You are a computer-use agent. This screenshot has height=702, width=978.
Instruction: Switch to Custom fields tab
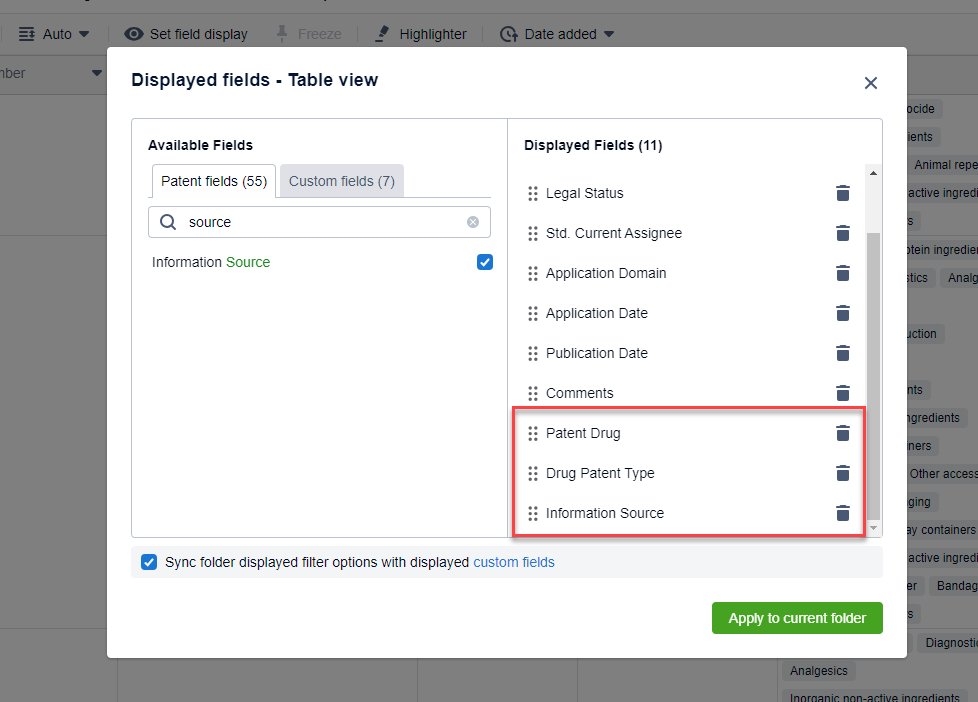(x=341, y=181)
